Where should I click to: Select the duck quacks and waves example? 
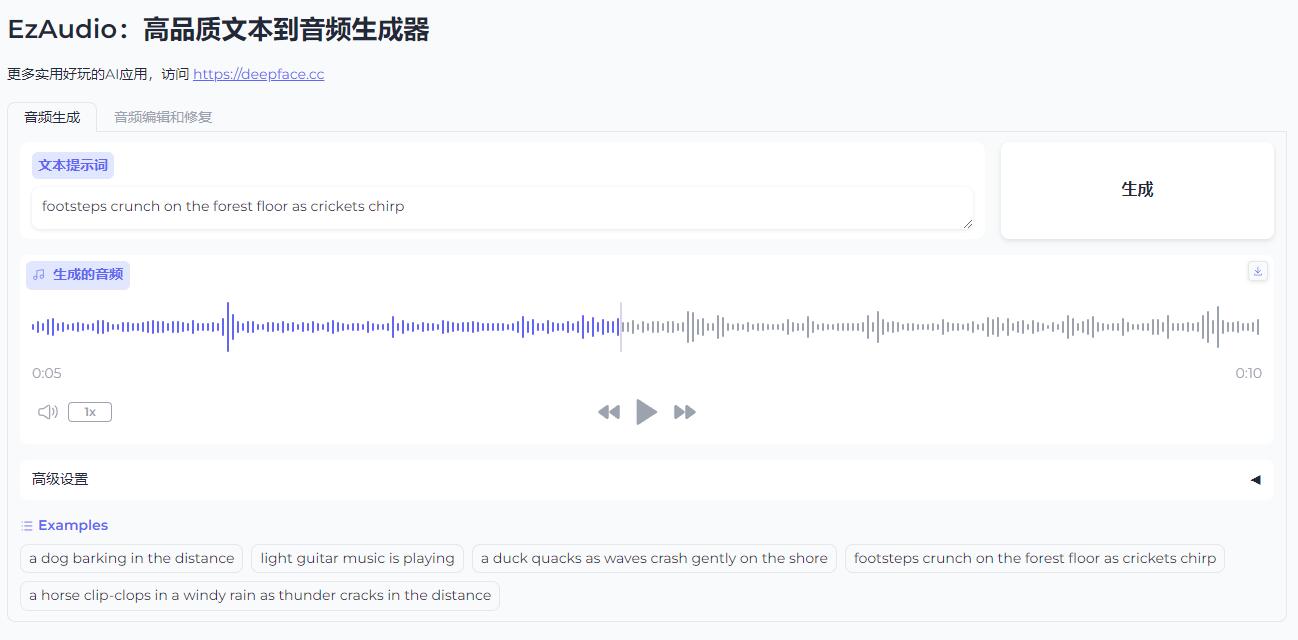point(654,559)
